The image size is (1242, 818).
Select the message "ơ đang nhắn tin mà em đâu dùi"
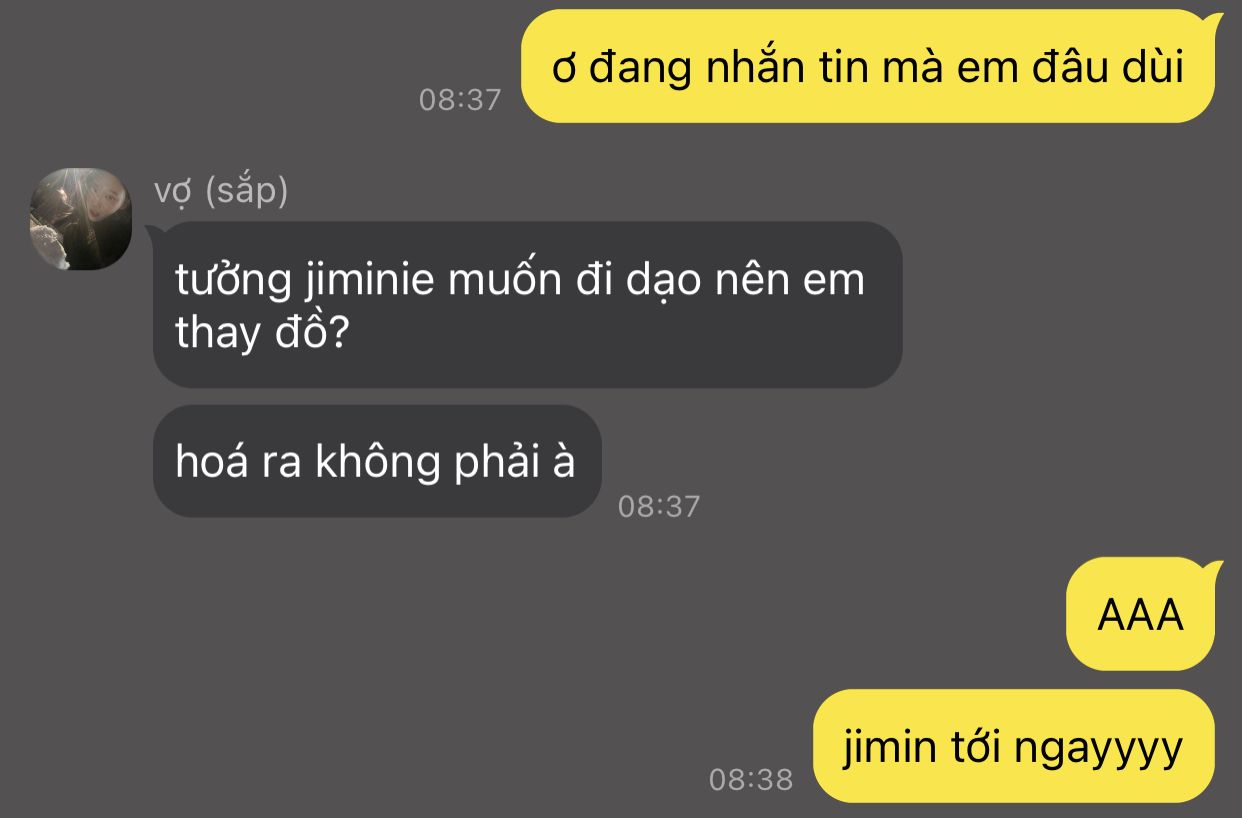[868, 67]
